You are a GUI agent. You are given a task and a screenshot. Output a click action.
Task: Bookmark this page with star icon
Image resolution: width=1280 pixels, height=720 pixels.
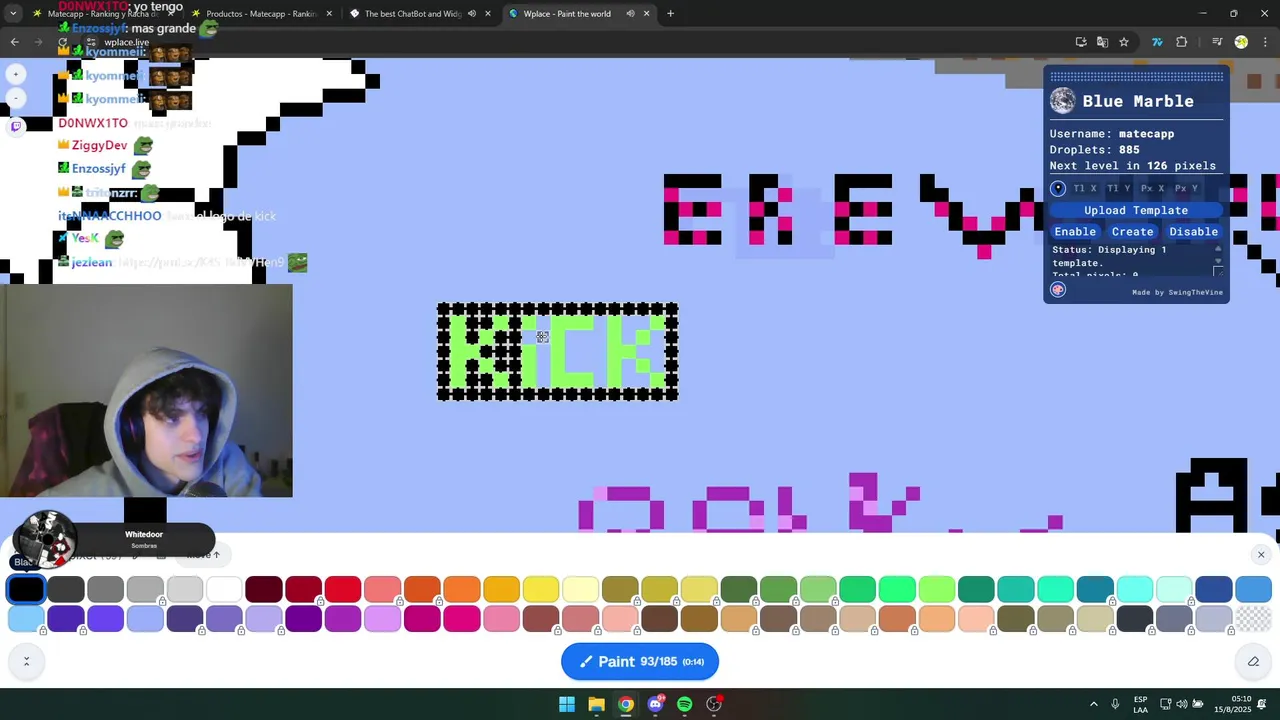click(x=1124, y=42)
